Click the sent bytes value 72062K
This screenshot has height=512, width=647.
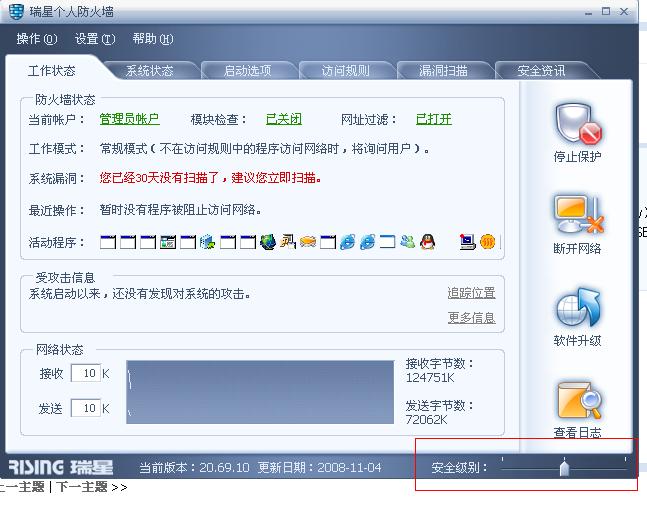click(426, 420)
